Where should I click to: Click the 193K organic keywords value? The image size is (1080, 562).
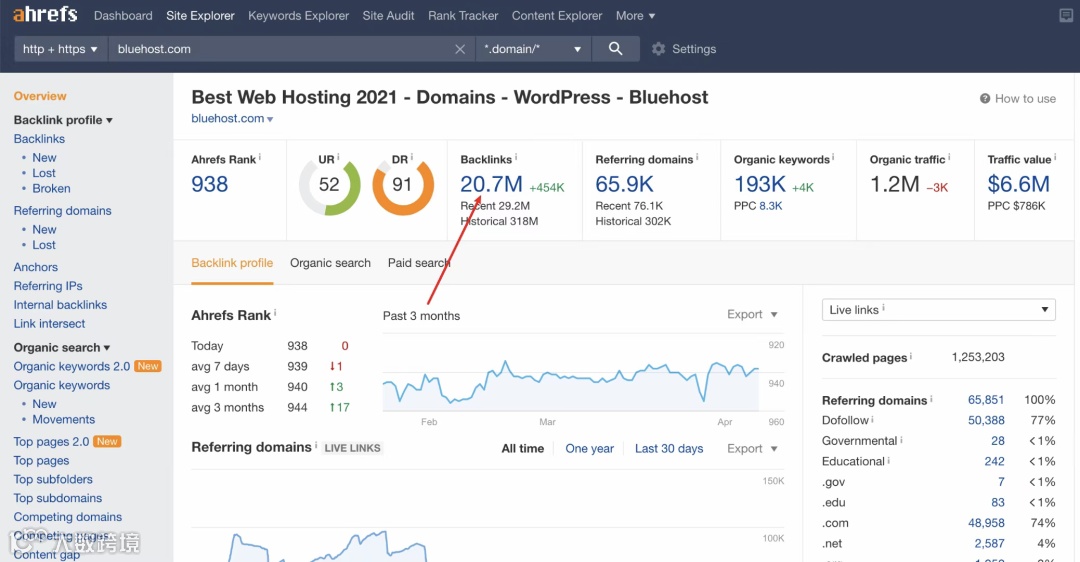(x=760, y=184)
